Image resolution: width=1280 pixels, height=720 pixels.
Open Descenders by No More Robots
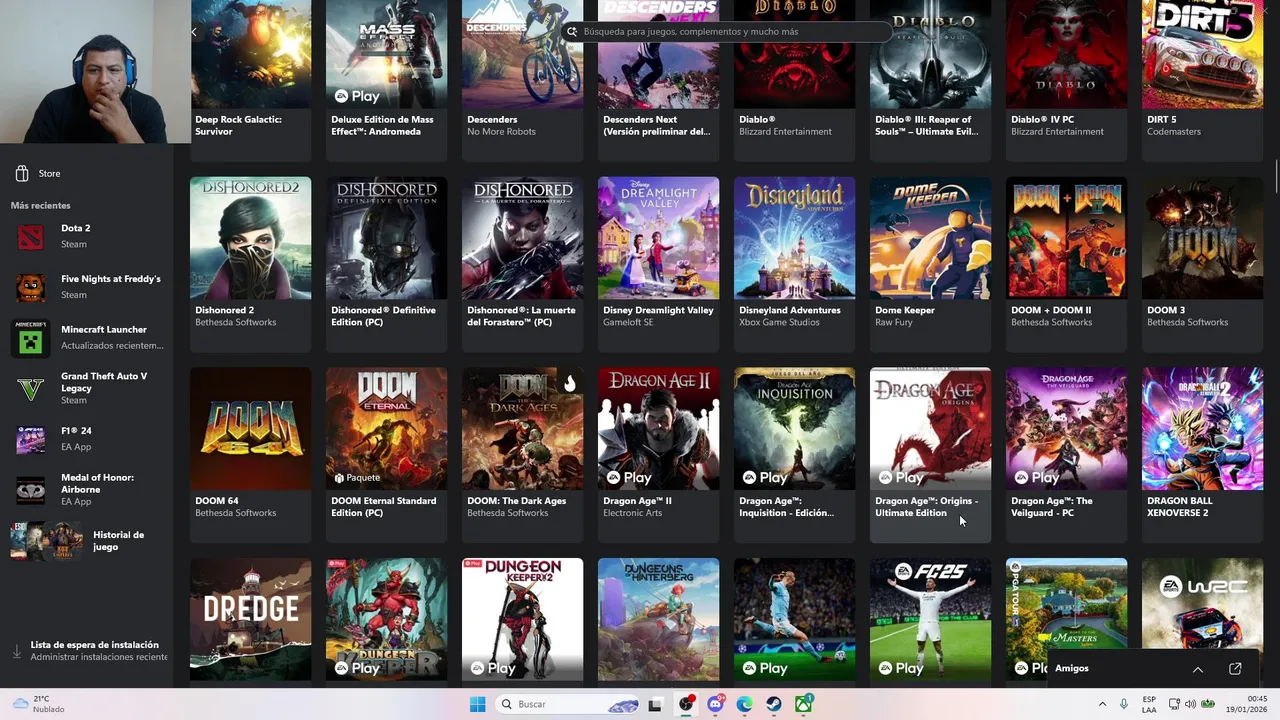(x=523, y=80)
